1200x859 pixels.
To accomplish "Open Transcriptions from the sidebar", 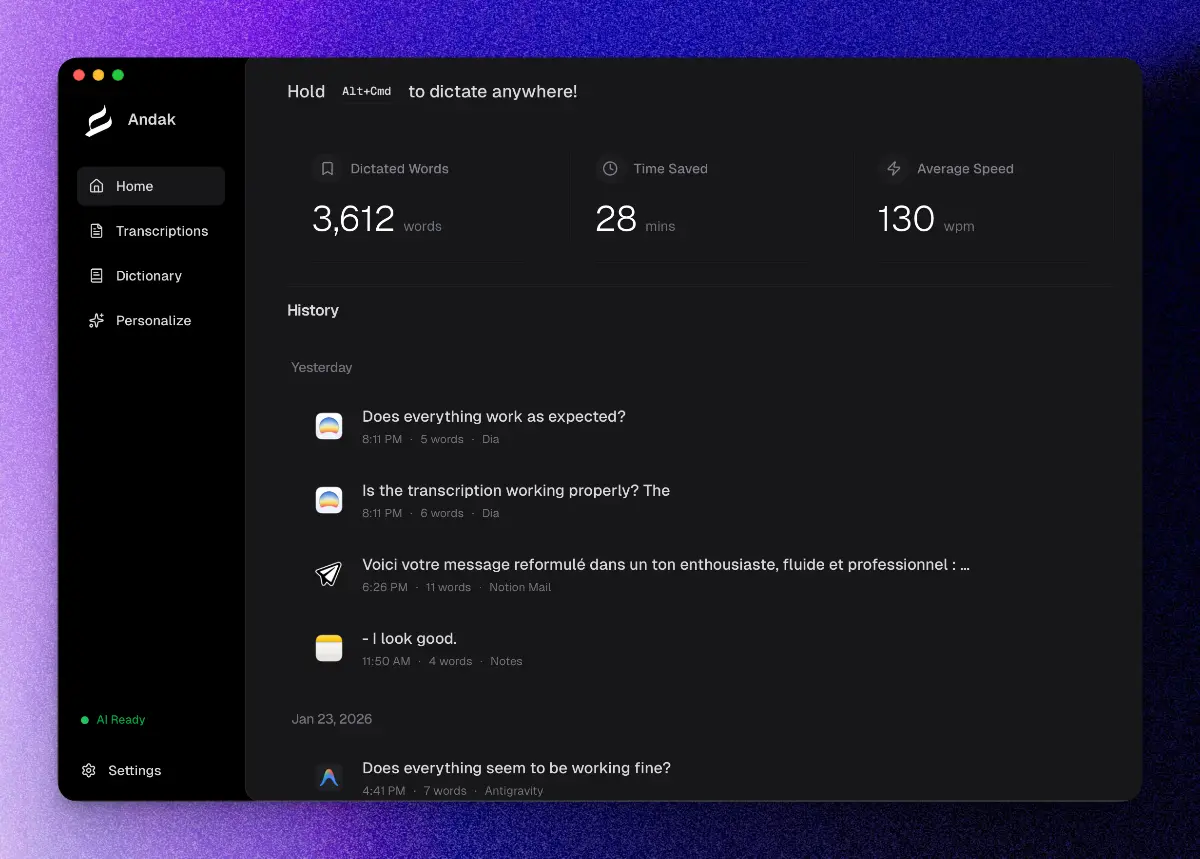I will [x=160, y=231].
